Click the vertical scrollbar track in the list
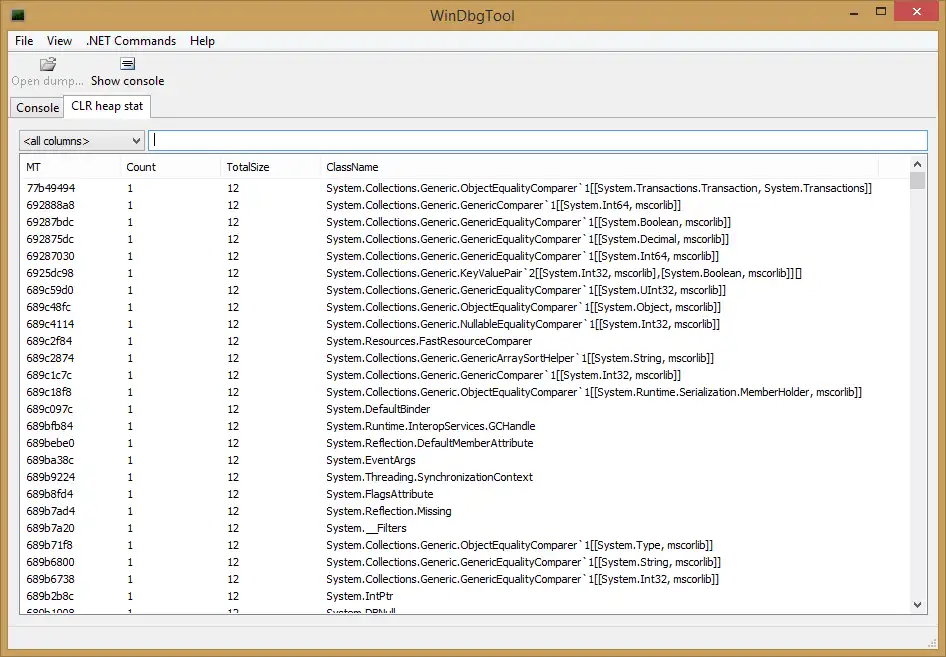This screenshot has width=946, height=657. click(x=917, y=400)
